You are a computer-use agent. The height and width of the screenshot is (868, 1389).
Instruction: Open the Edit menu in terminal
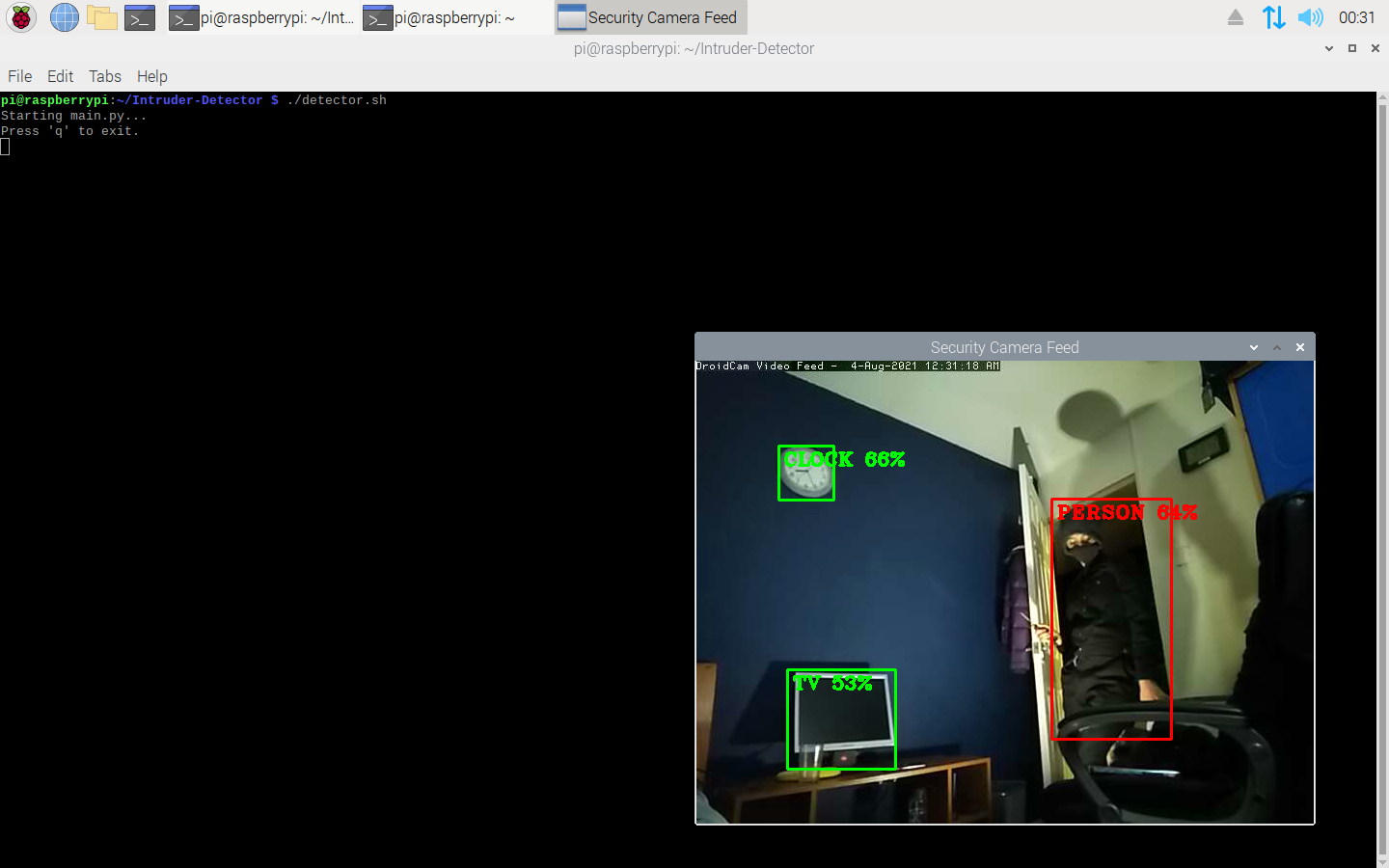60,76
